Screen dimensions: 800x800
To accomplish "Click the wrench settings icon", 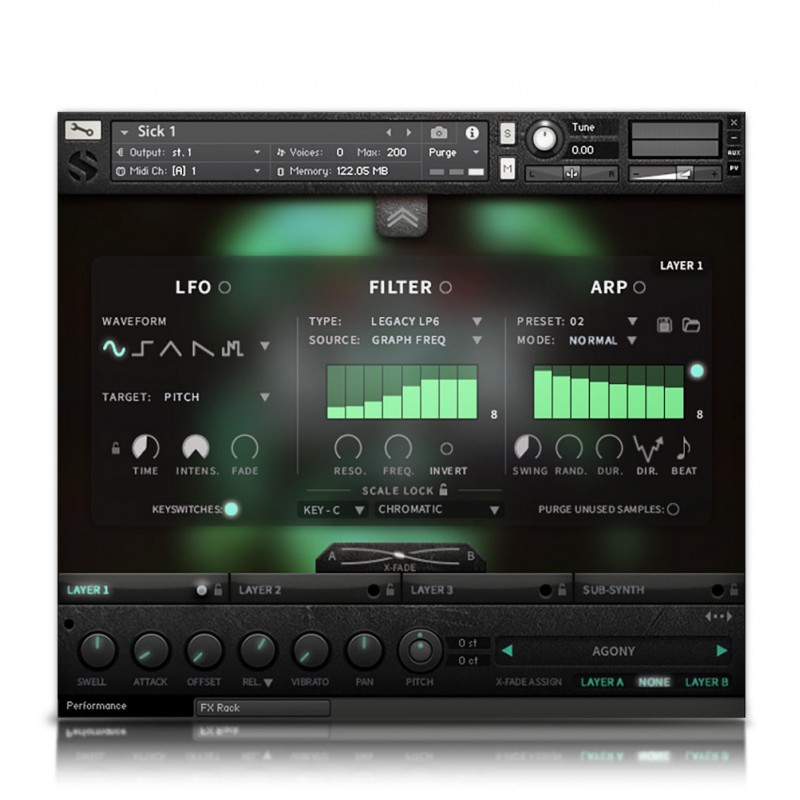I will pyautogui.click(x=83, y=130).
